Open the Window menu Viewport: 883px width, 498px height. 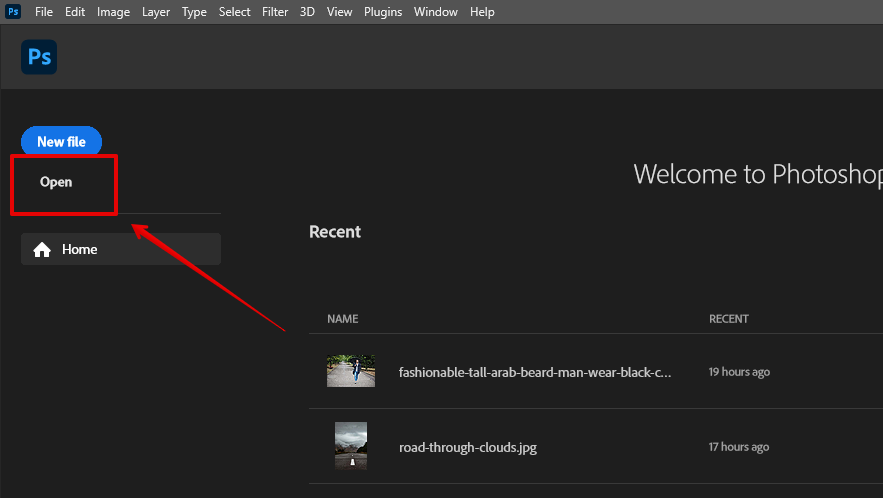[436, 12]
